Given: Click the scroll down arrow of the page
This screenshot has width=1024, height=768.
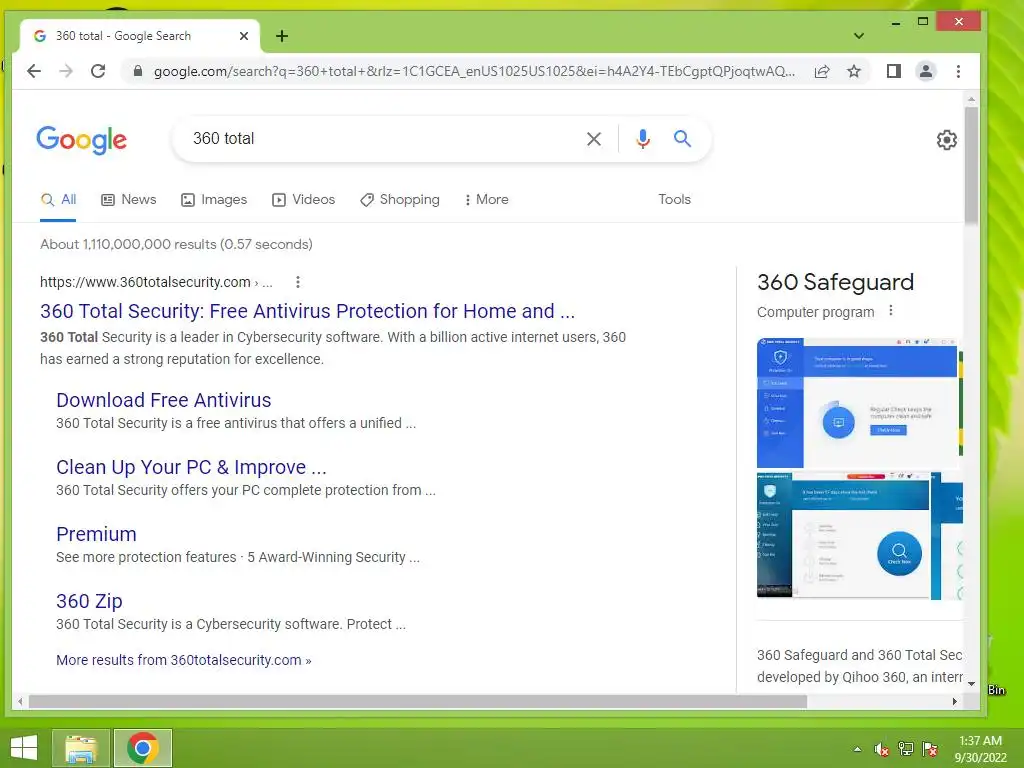Looking at the screenshot, I should pos(971,684).
